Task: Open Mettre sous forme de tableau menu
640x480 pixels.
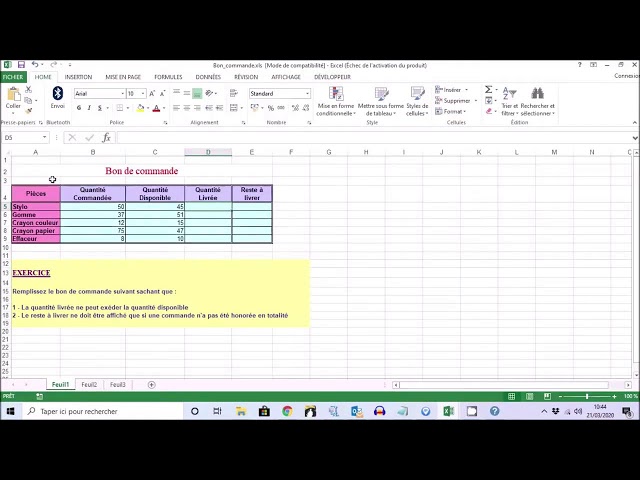Action: pyautogui.click(x=380, y=101)
